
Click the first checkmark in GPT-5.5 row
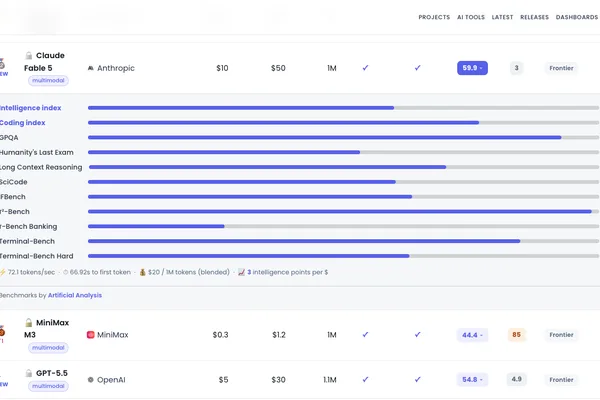click(365, 379)
